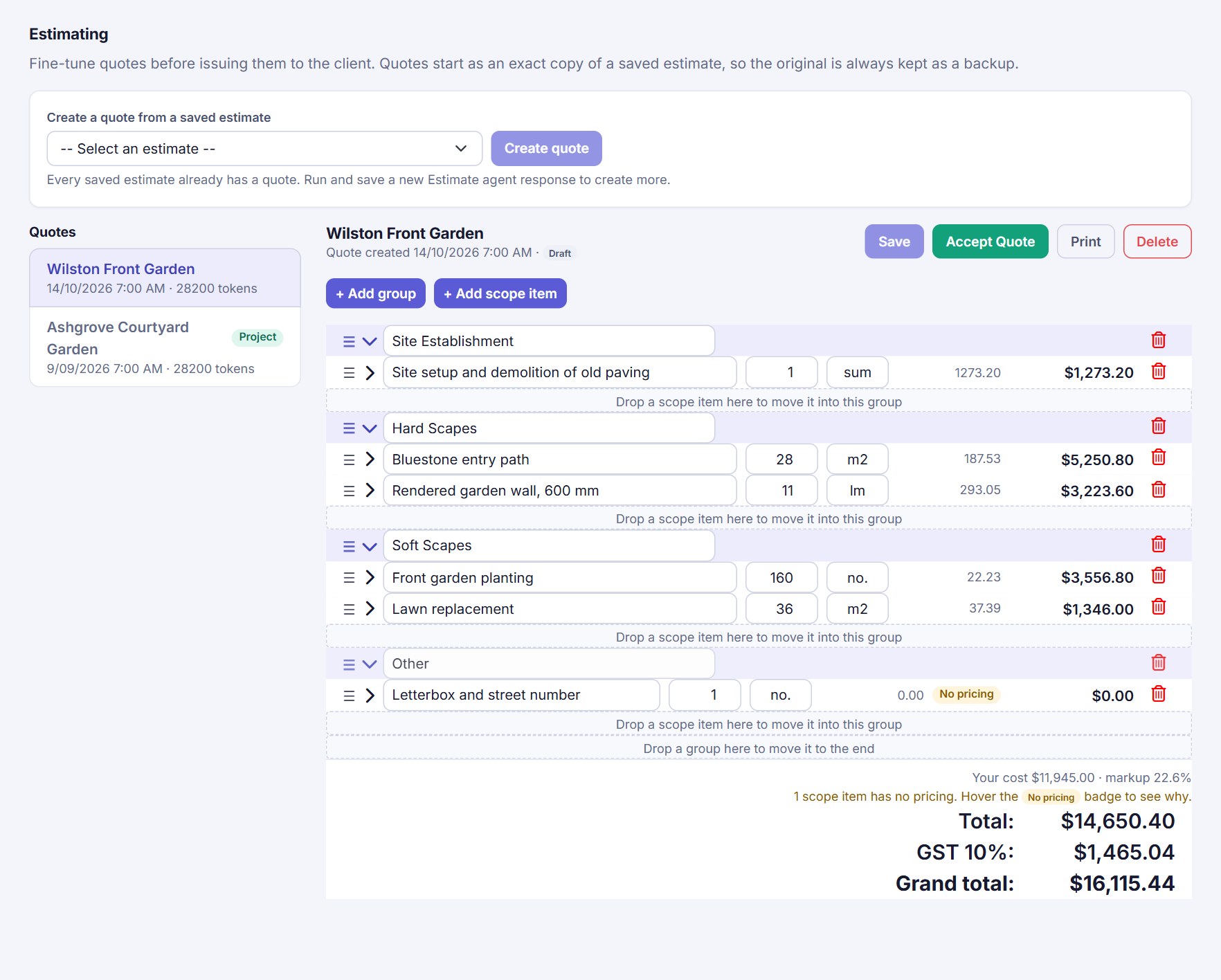Delete the Hard Scapes group
This screenshot has width=1221, height=980.
coord(1158,426)
